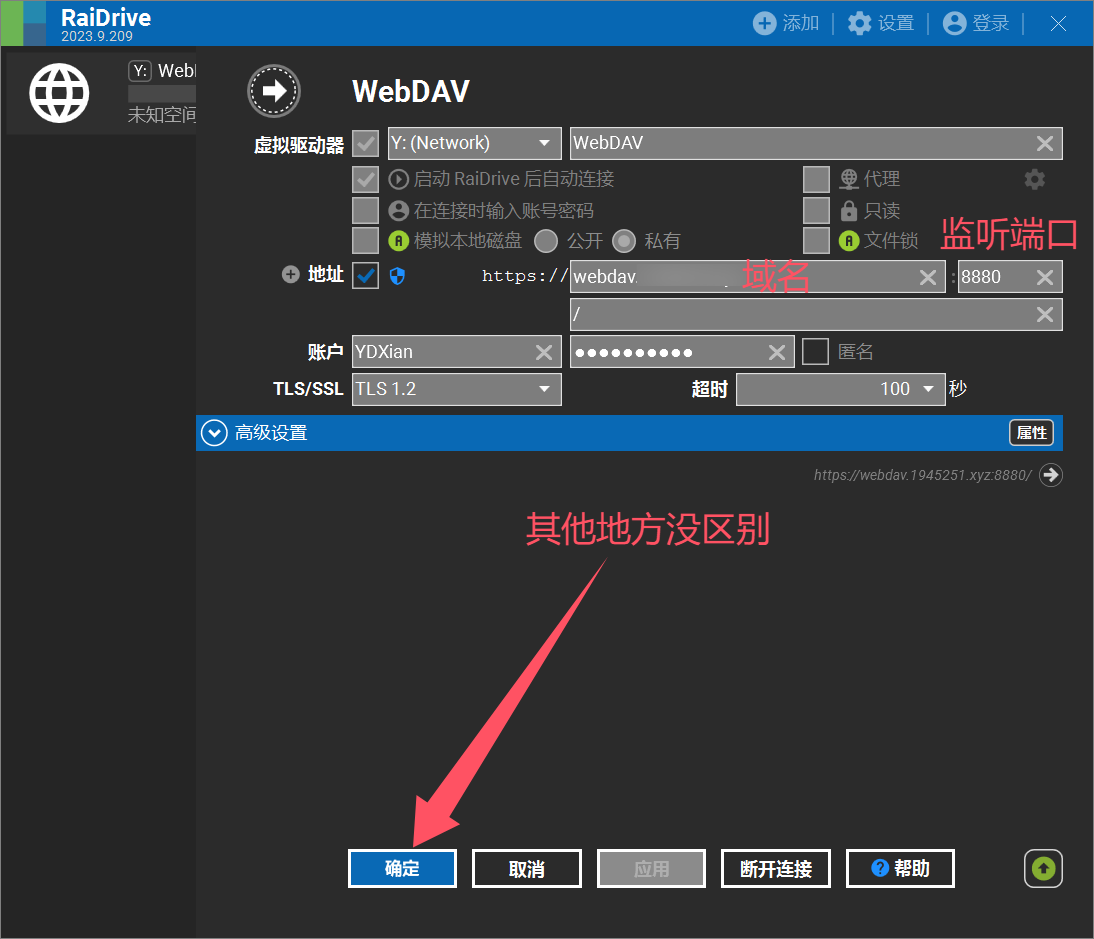
Task: Open the 超时 timeout 100 dropdown
Action: pyautogui.click(x=841, y=389)
